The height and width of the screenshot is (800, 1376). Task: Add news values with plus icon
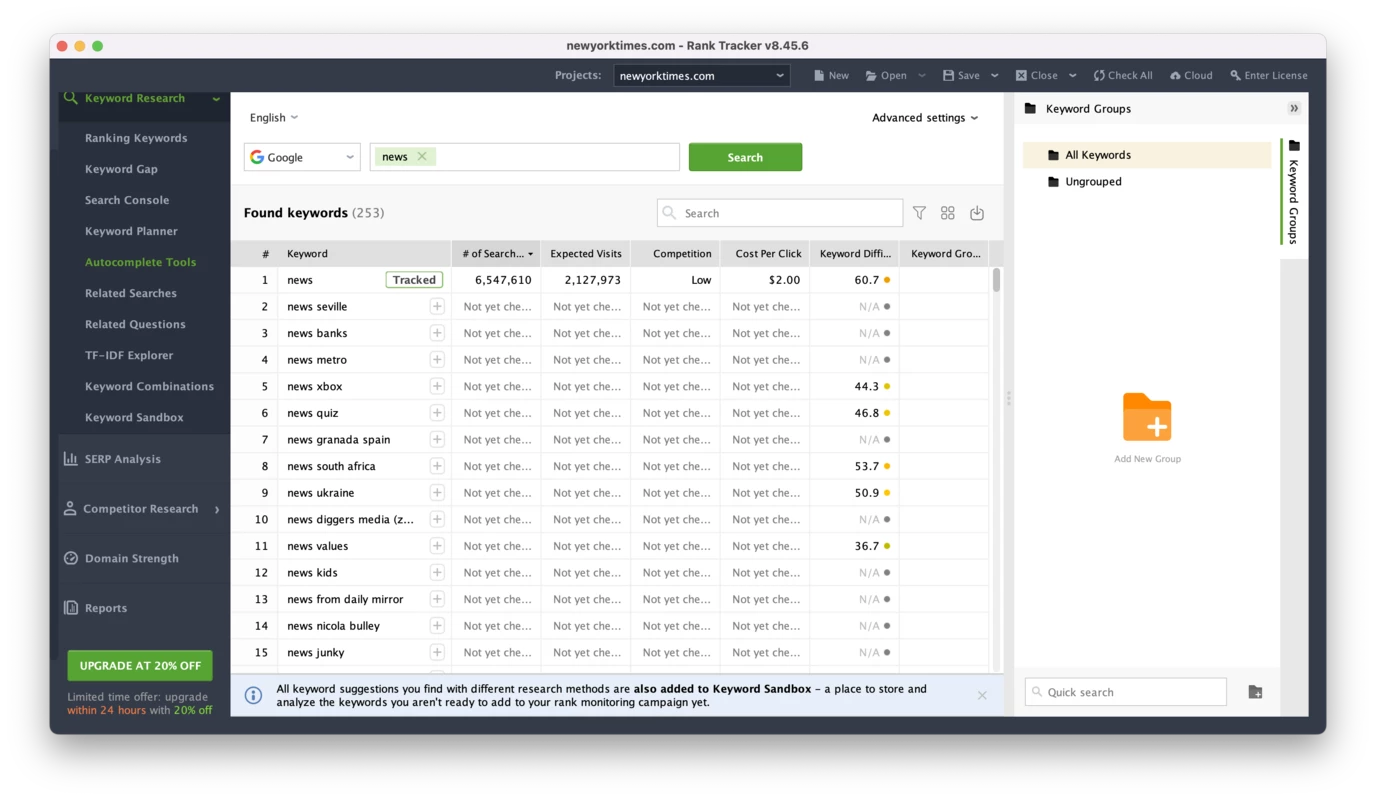tap(437, 546)
